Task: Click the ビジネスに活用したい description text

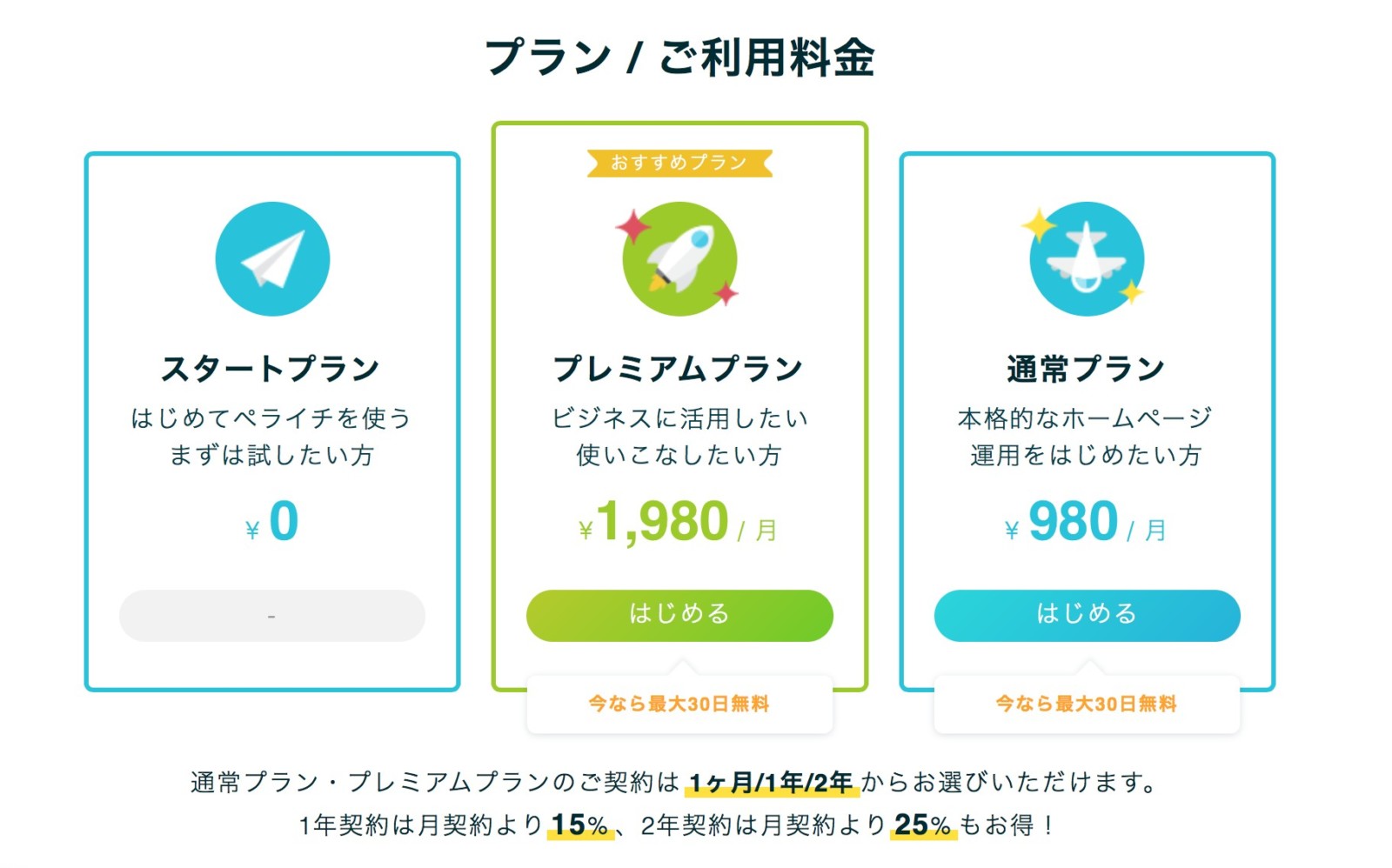Action: 679,418
